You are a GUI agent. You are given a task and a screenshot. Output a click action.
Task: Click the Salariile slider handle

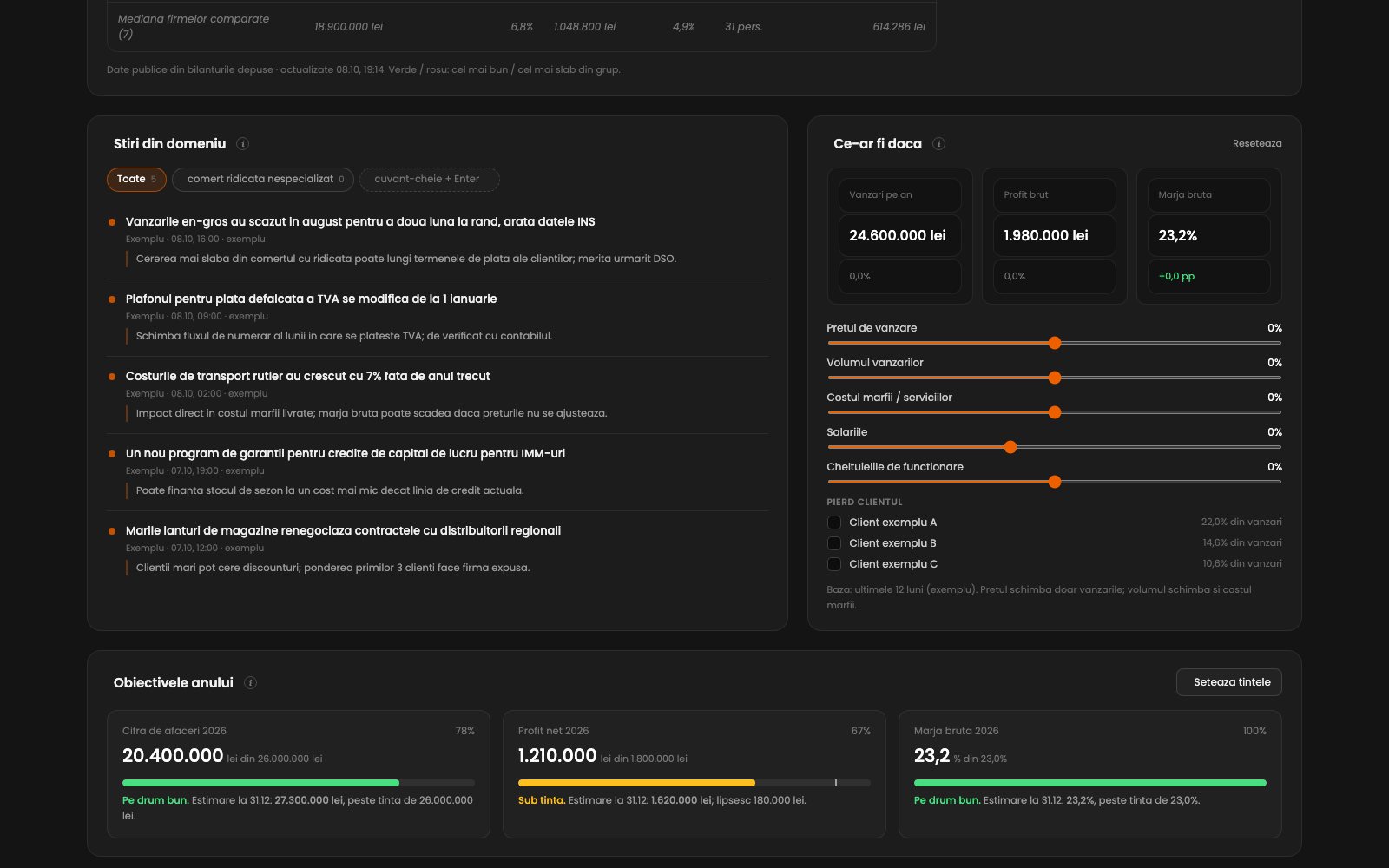(x=1010, y=447)
